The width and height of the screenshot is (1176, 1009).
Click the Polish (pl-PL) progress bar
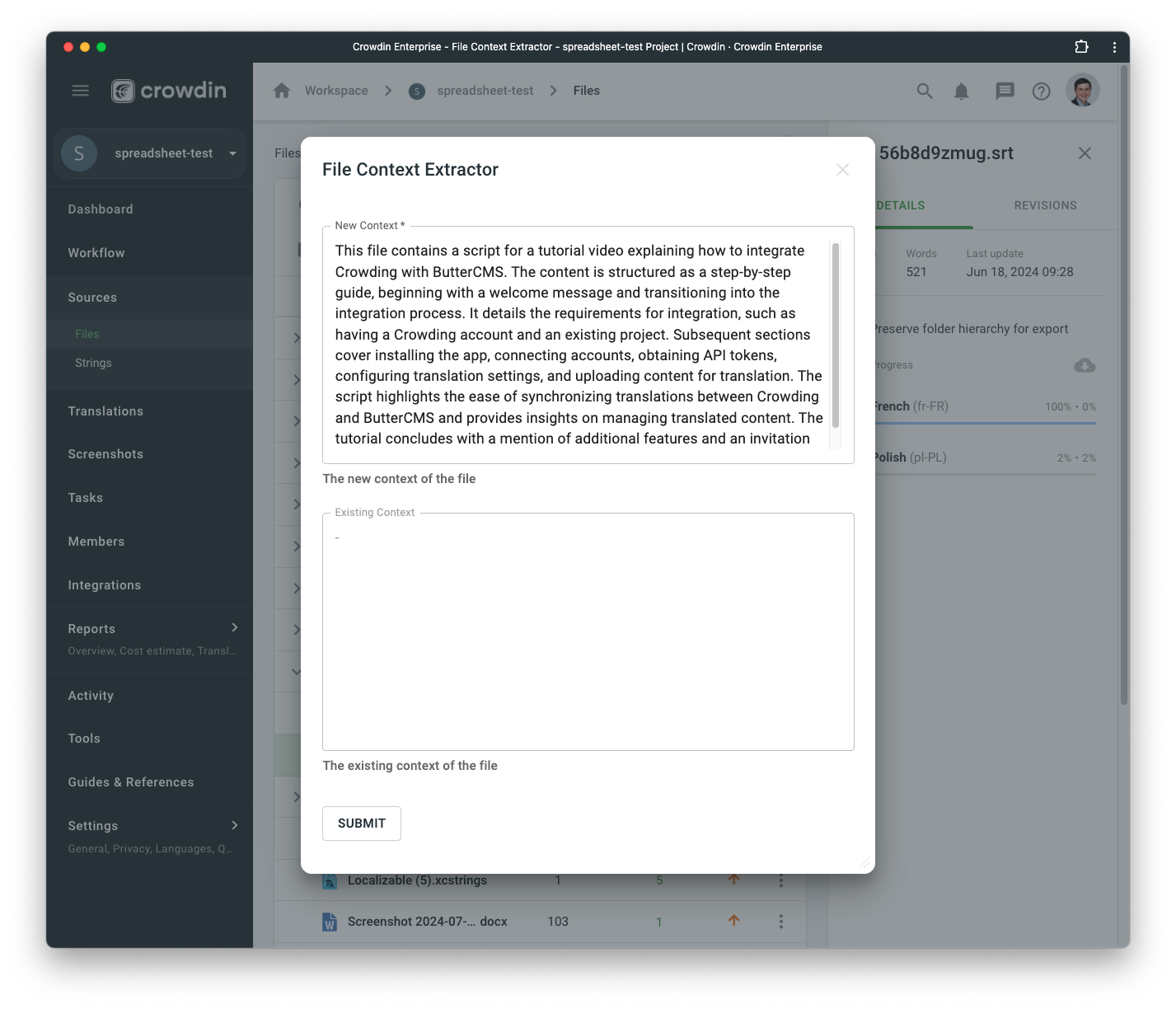985,473
